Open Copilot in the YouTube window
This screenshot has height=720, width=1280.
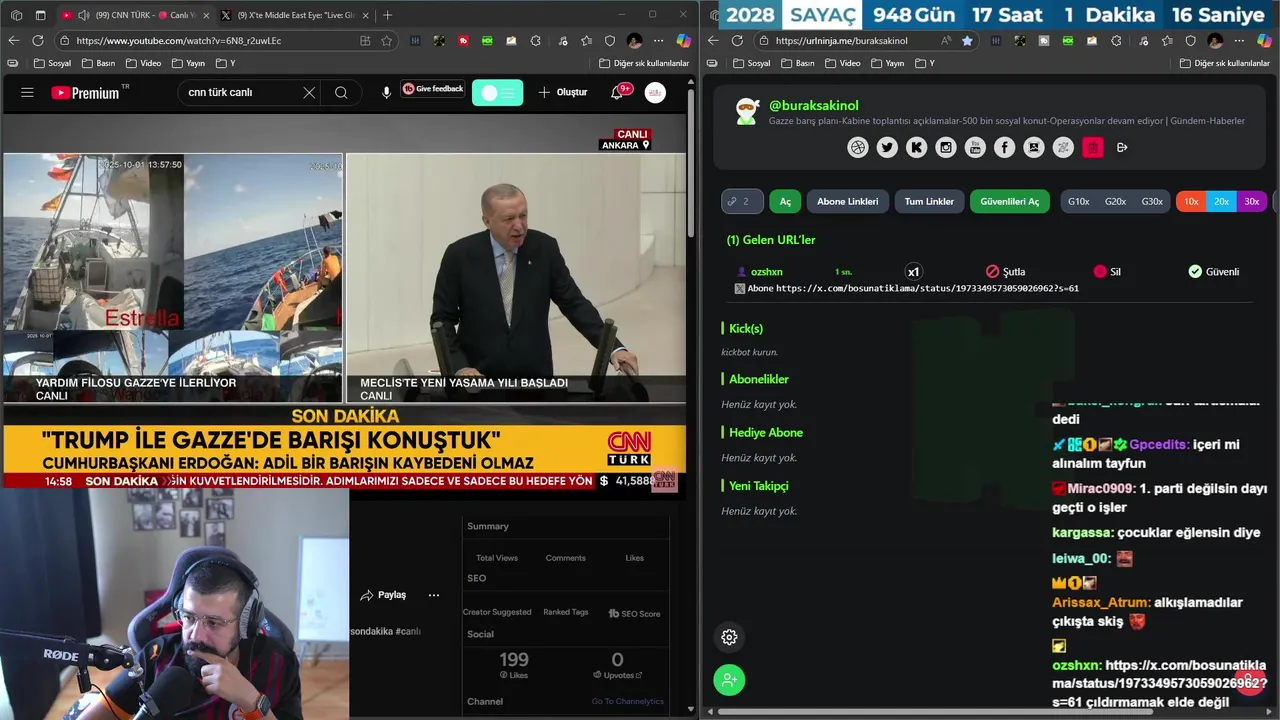tap(683, 40)
